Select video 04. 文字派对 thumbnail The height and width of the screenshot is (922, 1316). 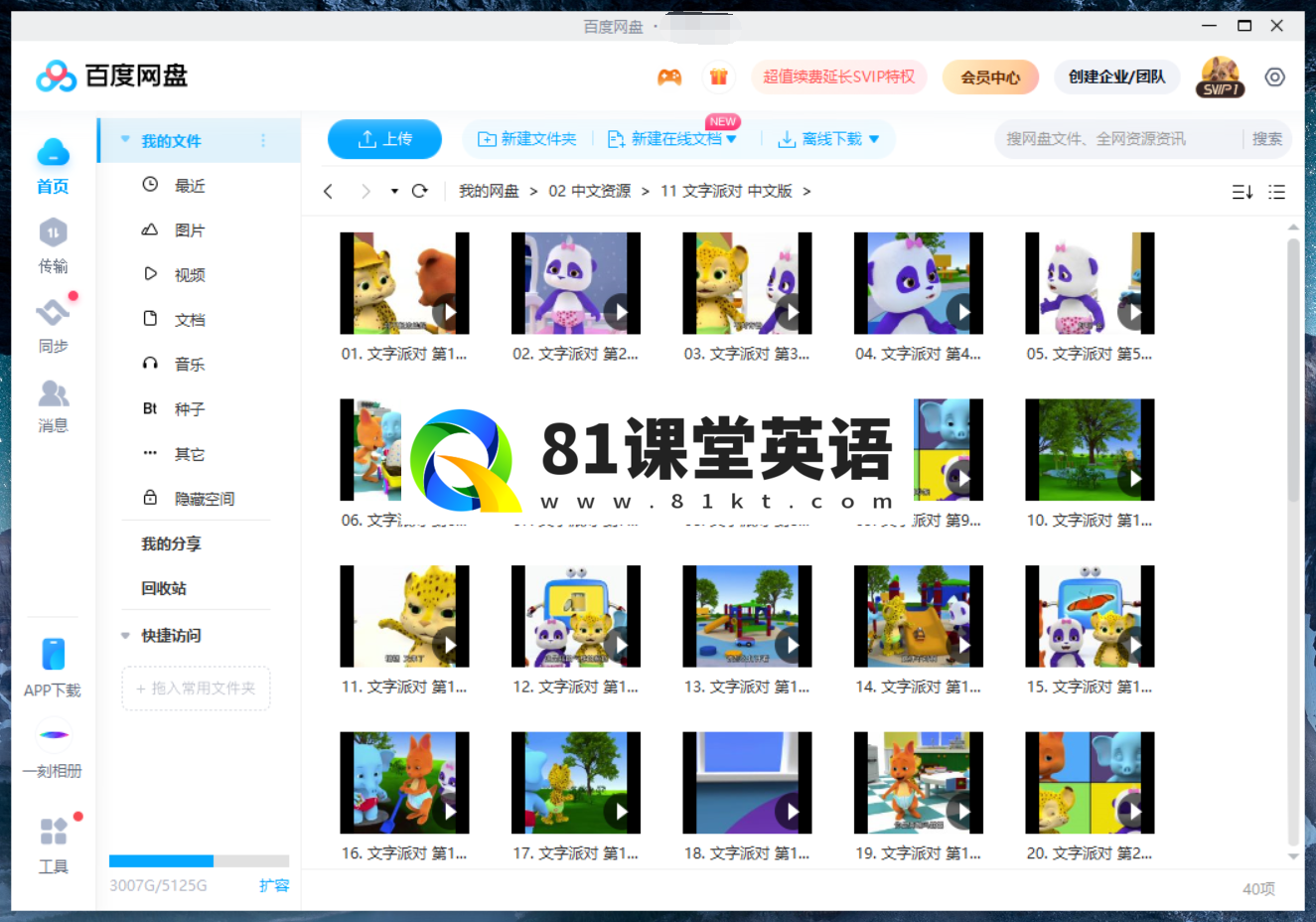point(919,283)
